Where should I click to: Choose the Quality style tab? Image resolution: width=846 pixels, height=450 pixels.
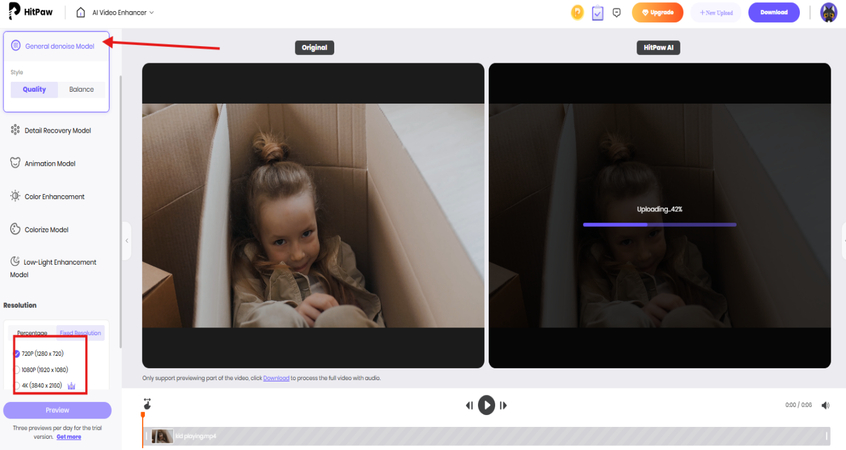click(34, 90)
